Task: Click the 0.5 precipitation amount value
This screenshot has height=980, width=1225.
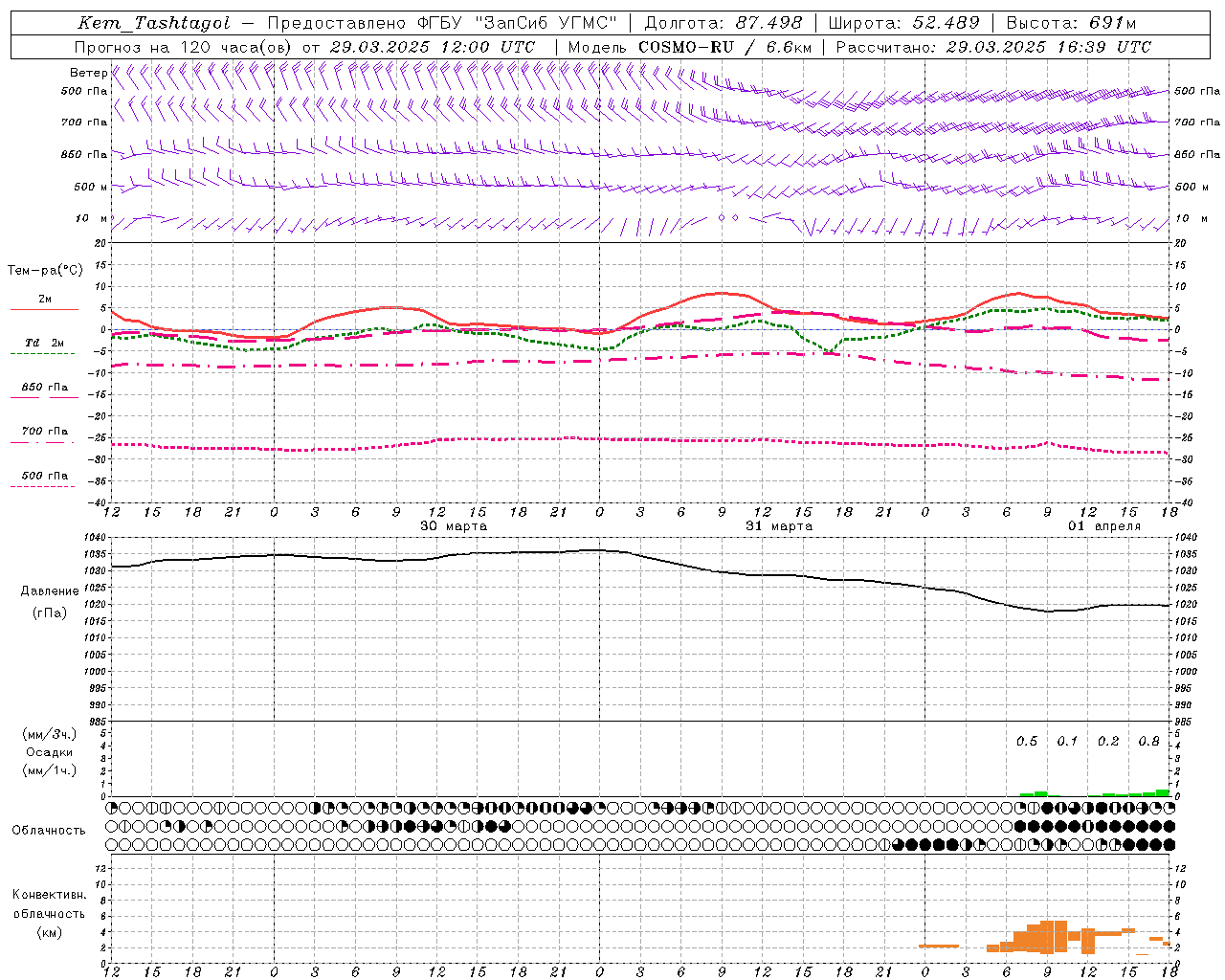Action: 1027,742
